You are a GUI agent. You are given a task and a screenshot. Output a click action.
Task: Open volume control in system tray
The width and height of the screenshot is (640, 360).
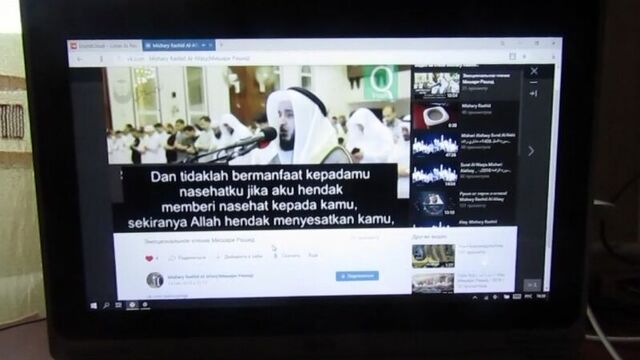click(495, 297)
